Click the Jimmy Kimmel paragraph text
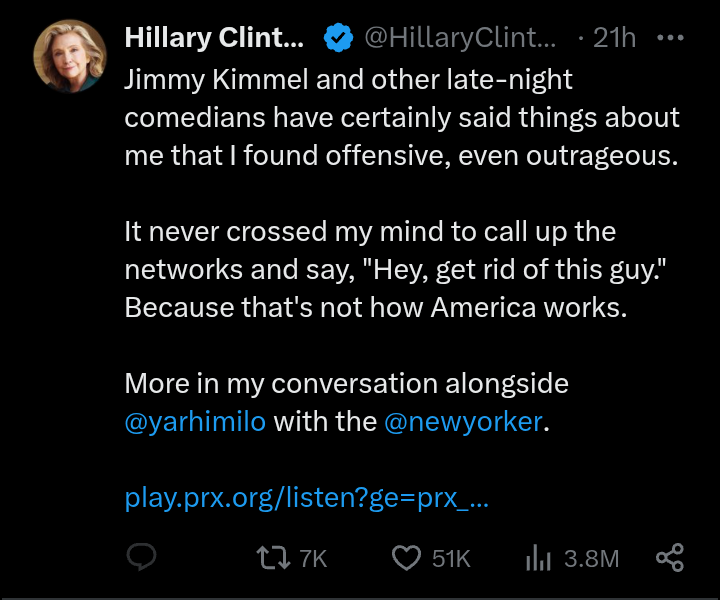 point(400,117)
